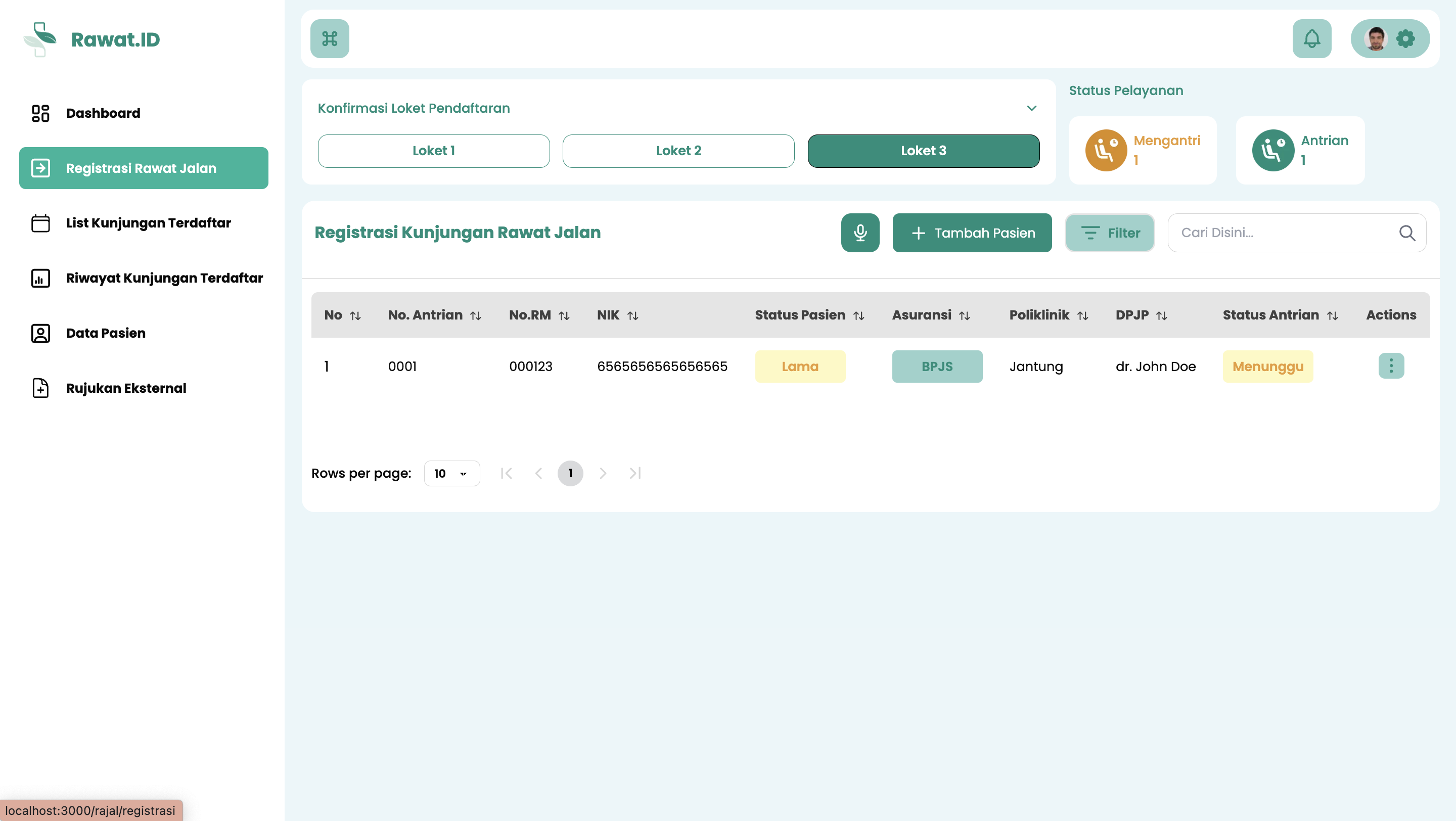1456x821 pixels.
Task: Click the Cari Disini search field
Action: pyautogui.click(x=1283, y=232)
